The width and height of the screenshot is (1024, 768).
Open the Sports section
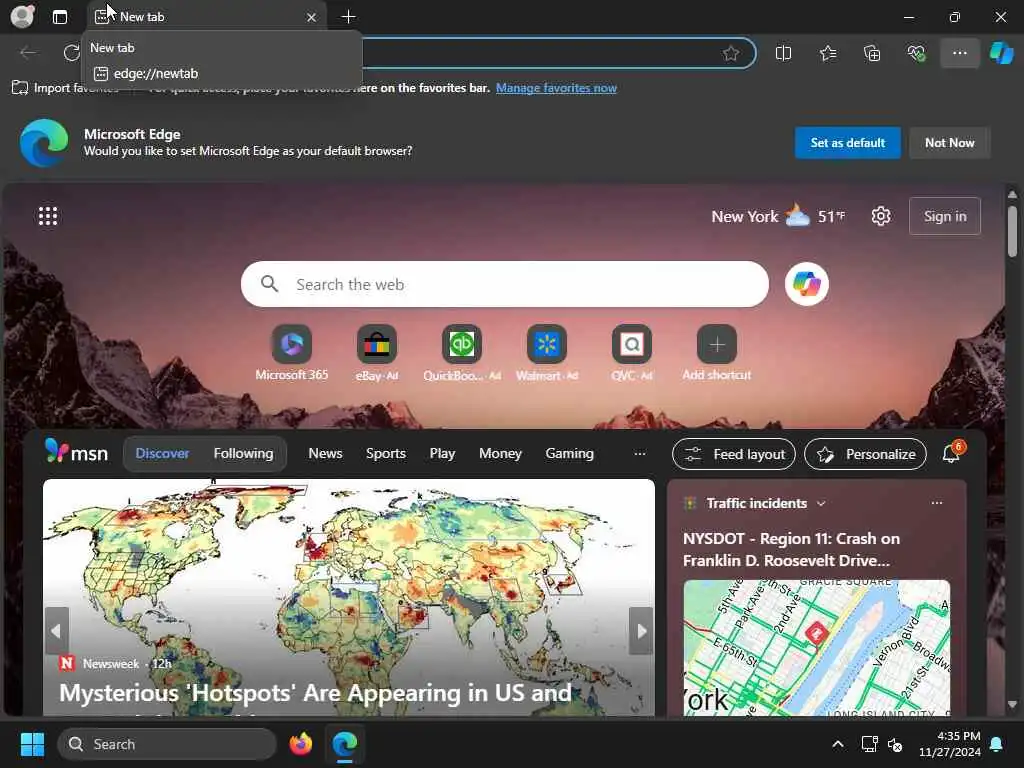click(x=385, y=453)
